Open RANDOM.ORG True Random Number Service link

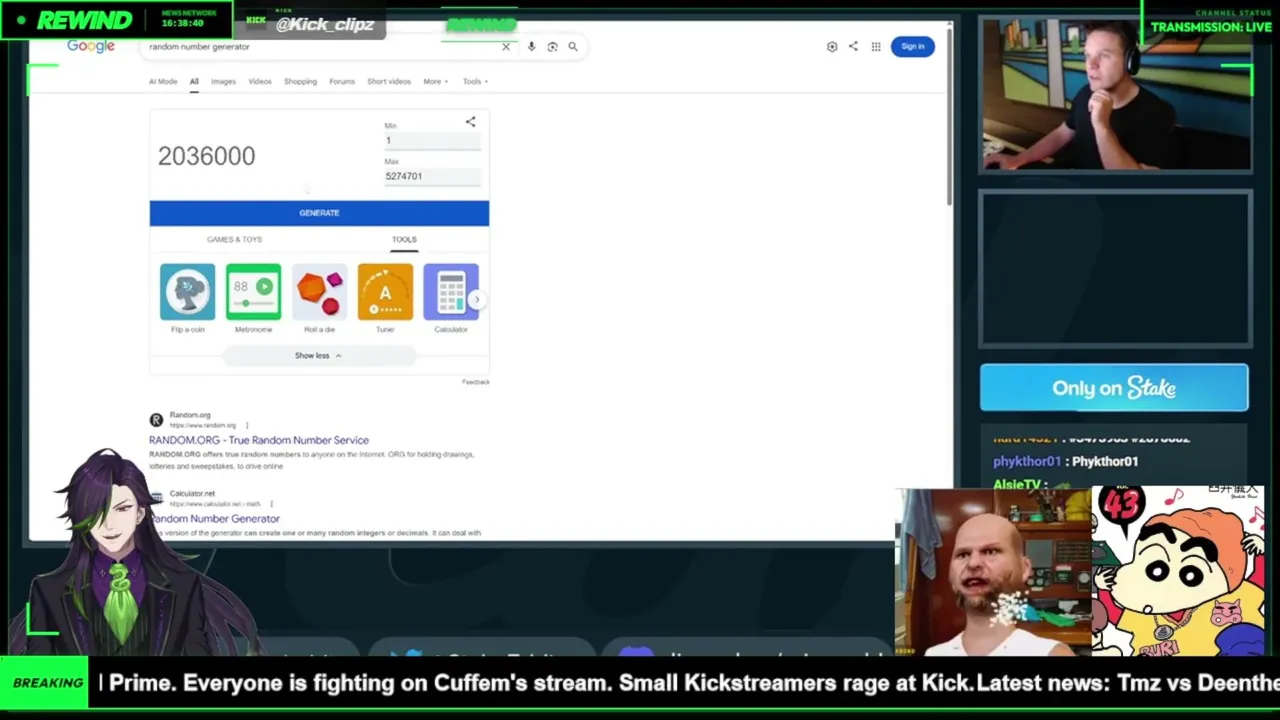259,440
